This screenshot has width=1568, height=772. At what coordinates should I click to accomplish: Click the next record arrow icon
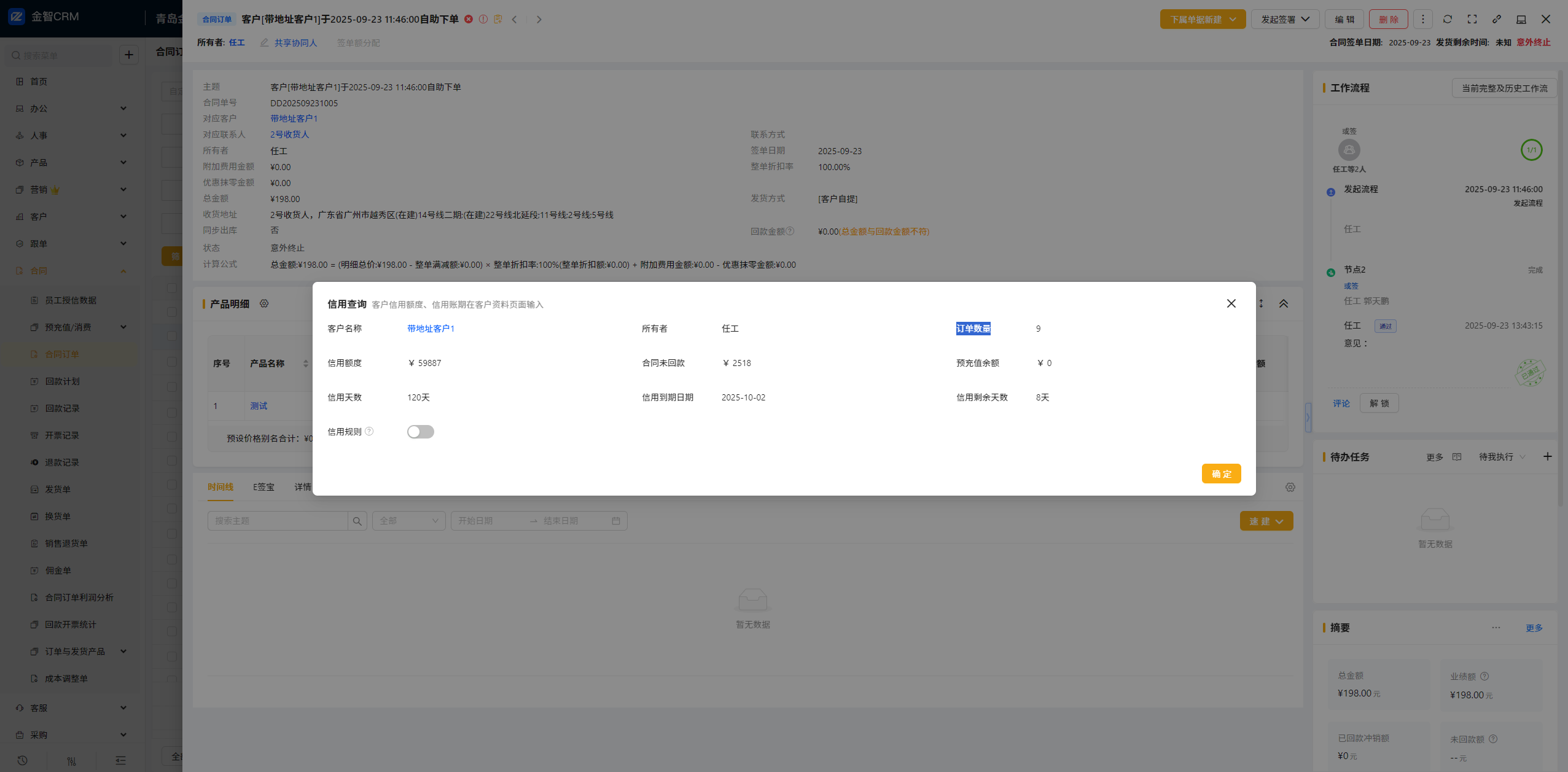pos(539,19)
